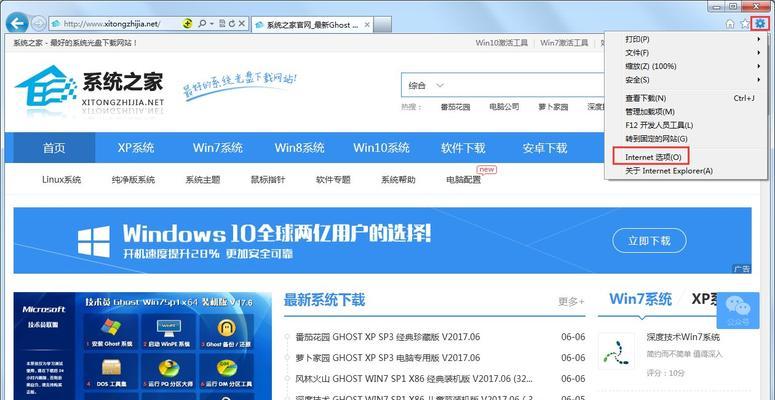Click the 电脑公司 hot search link
This screenshot has width=775, height=400.
pyautogui.click(x=504, y=107)
